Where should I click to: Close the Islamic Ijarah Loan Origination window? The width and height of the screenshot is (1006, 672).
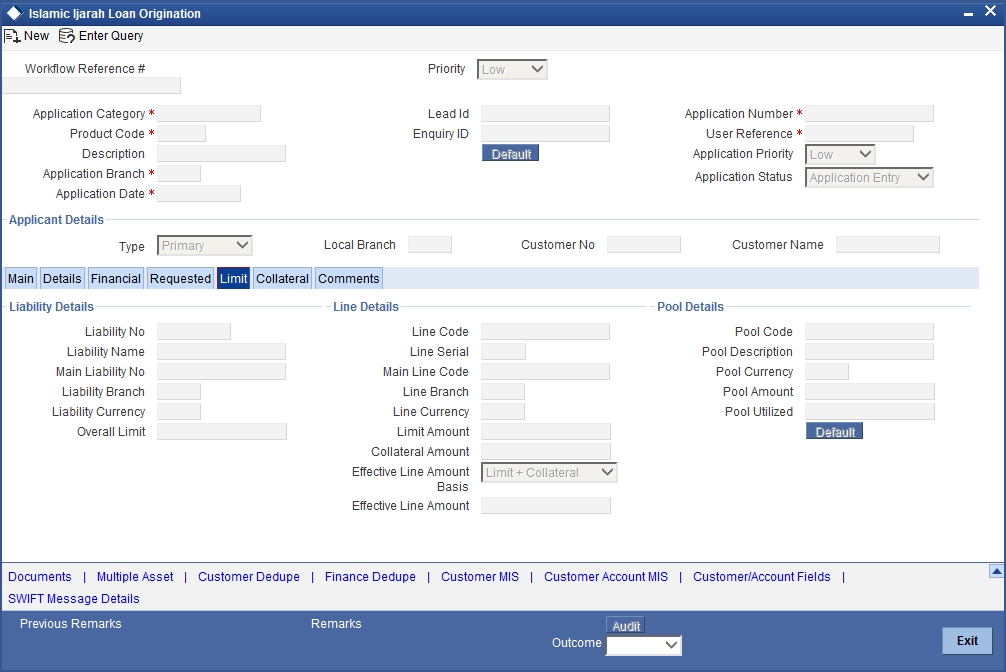(x=990, y=12)
